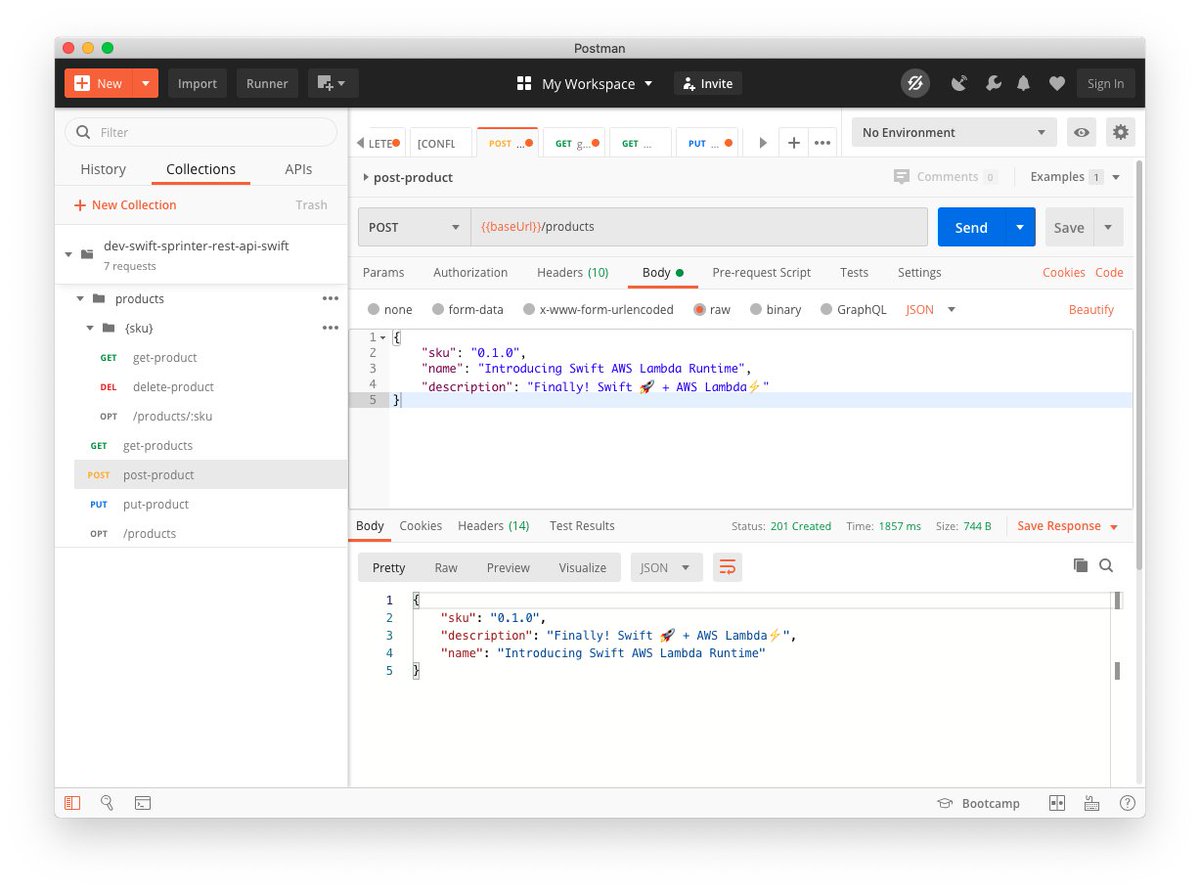Switch to the APIs tab
Screen dimensions: 1200x890
pos(298,169)
